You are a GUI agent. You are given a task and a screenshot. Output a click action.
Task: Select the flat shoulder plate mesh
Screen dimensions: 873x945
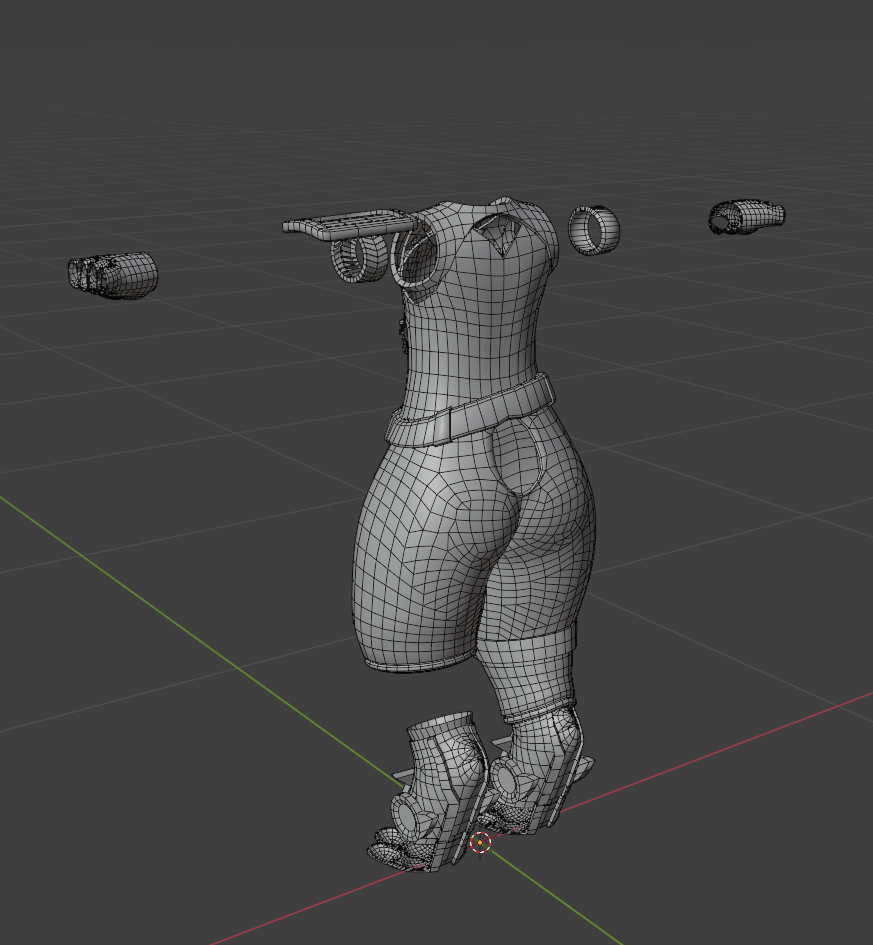[342, 222]
